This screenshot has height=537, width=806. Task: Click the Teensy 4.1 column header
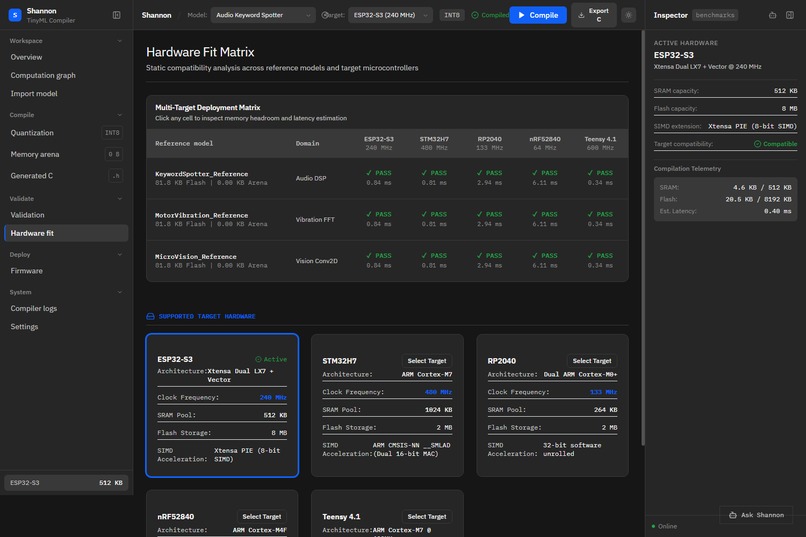click(600, 143)
